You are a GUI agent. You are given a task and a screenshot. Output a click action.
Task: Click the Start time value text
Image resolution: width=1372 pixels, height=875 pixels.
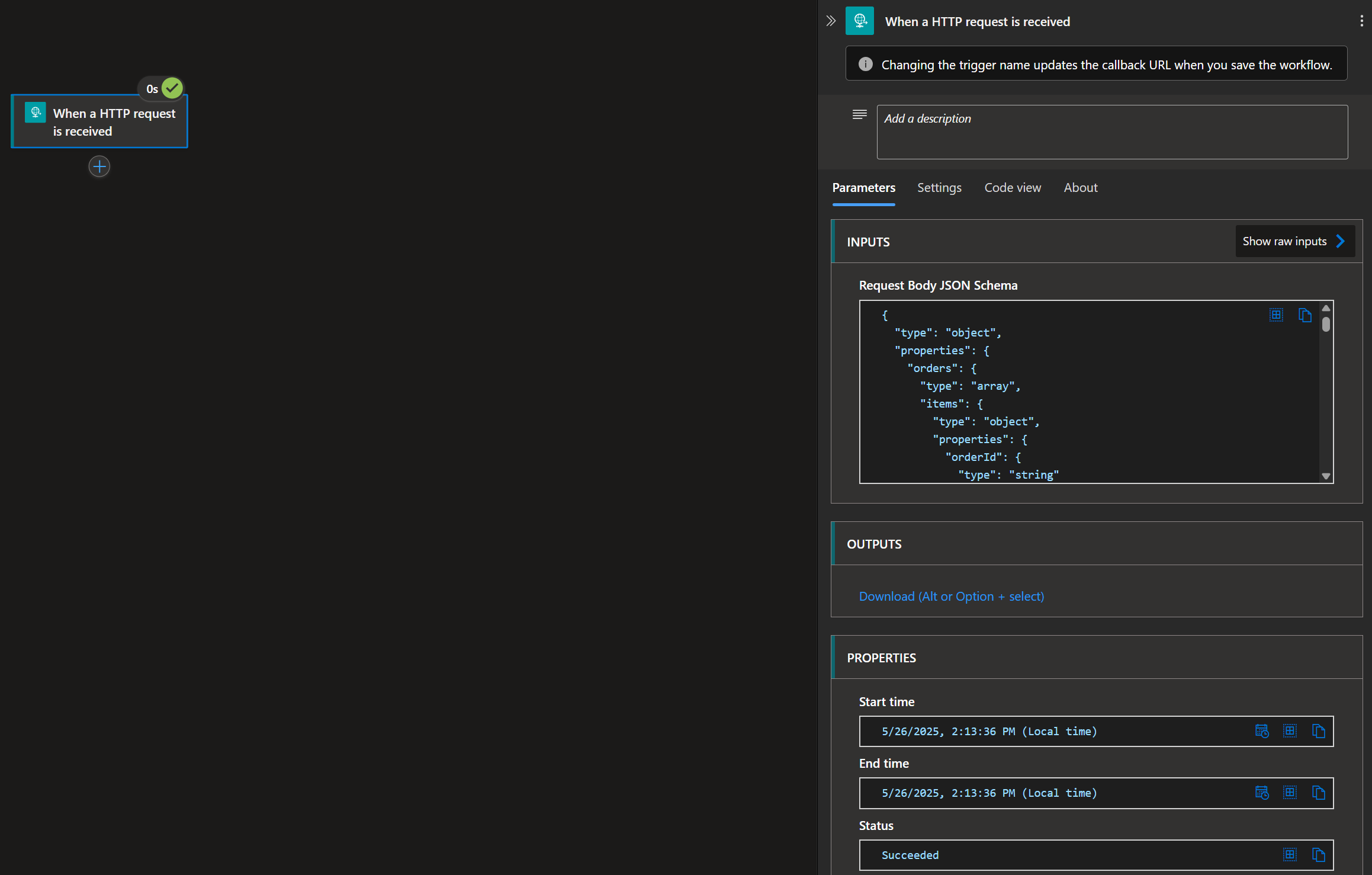tap(989, 732)
